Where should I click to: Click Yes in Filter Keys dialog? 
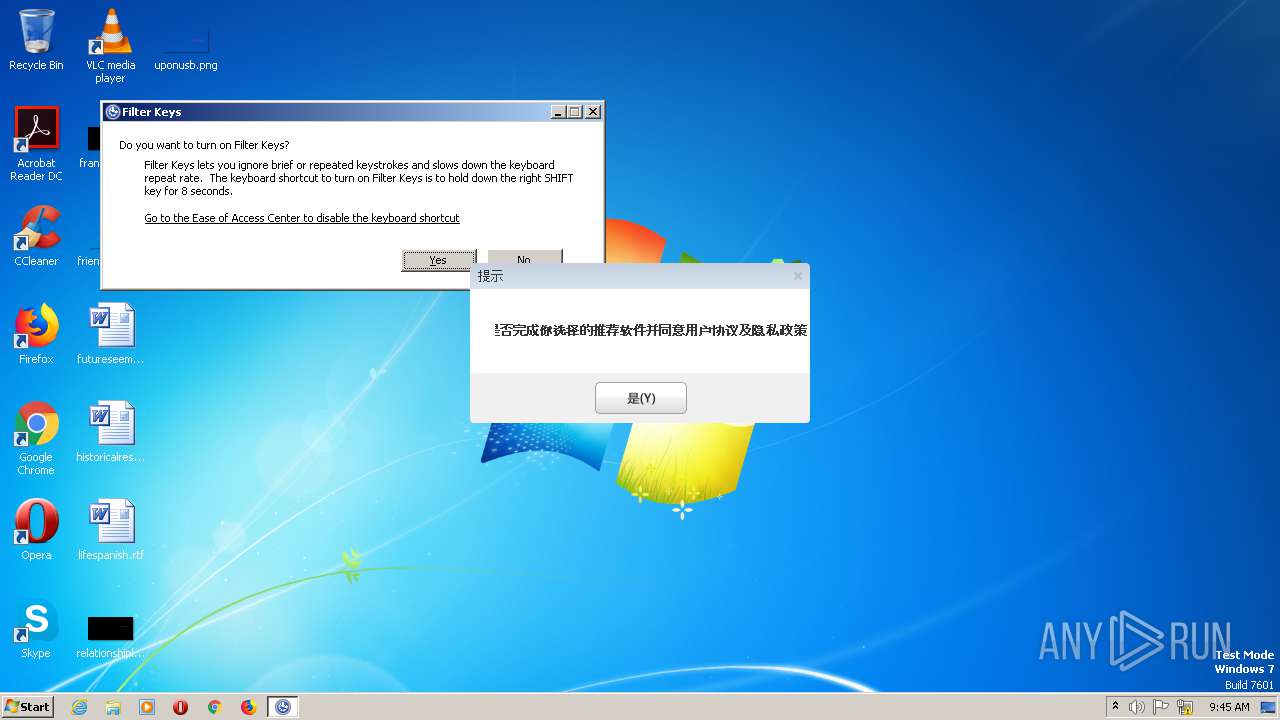click(x=438, y=260)
